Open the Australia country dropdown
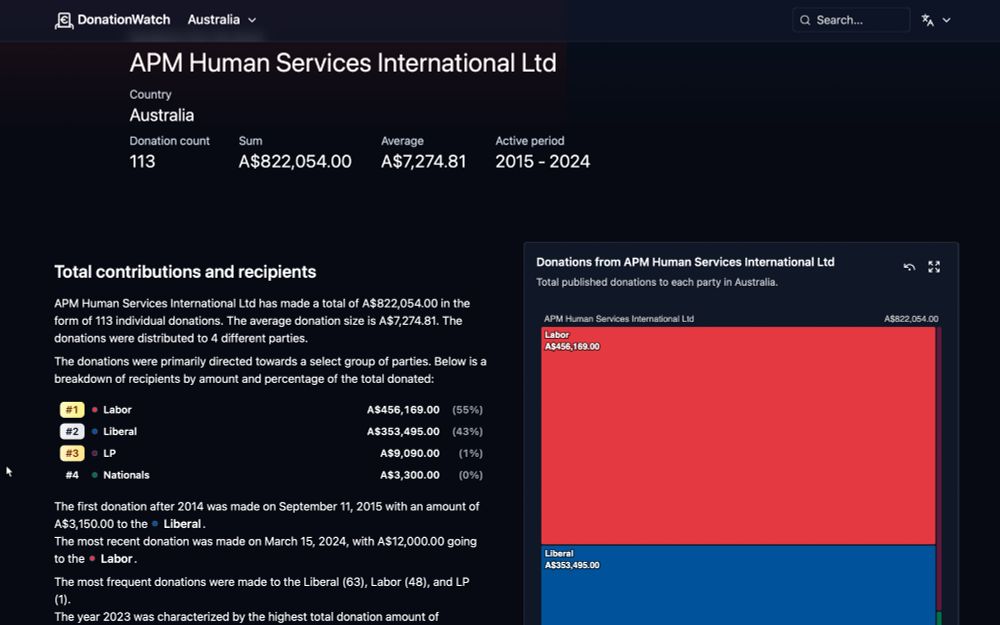The width and height of the screenshot is (1000, 625). pos(221,20)
